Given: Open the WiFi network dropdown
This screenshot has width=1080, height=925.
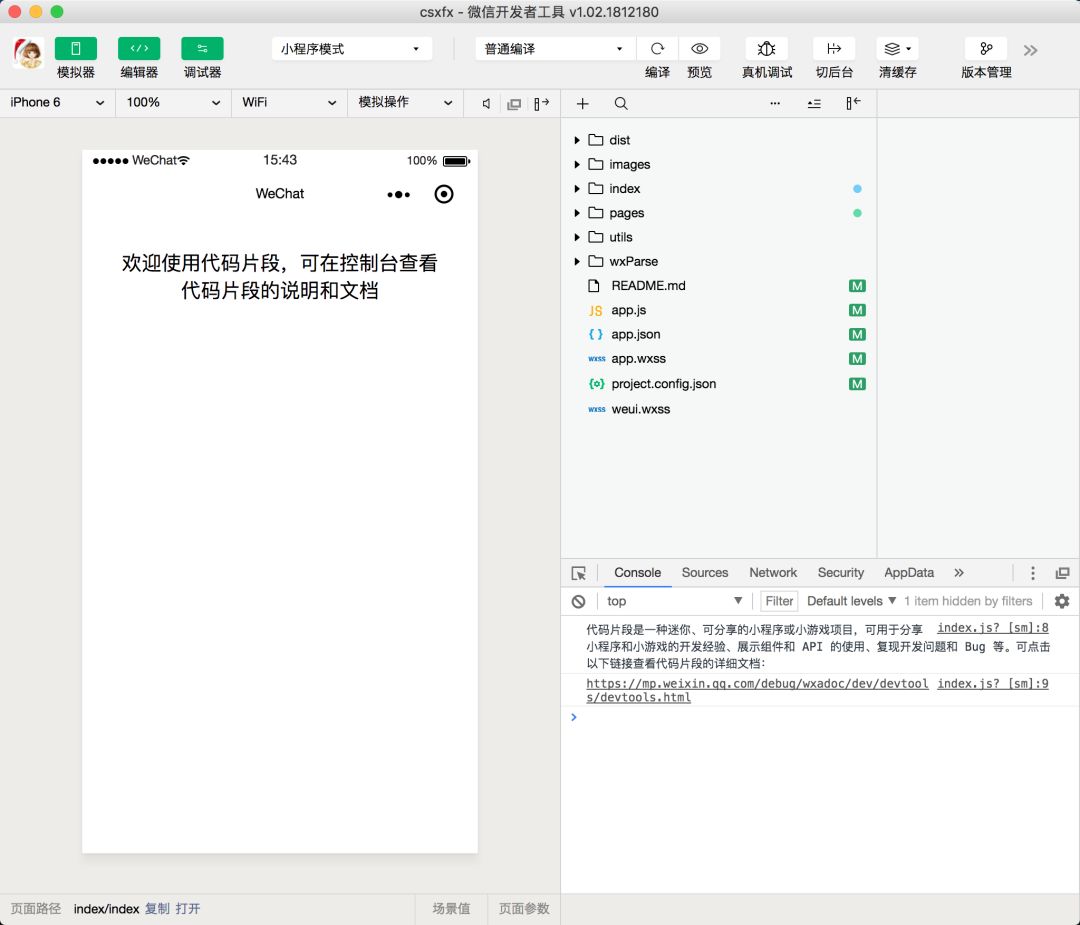Looking at the screenshot, I should point(289,103).
